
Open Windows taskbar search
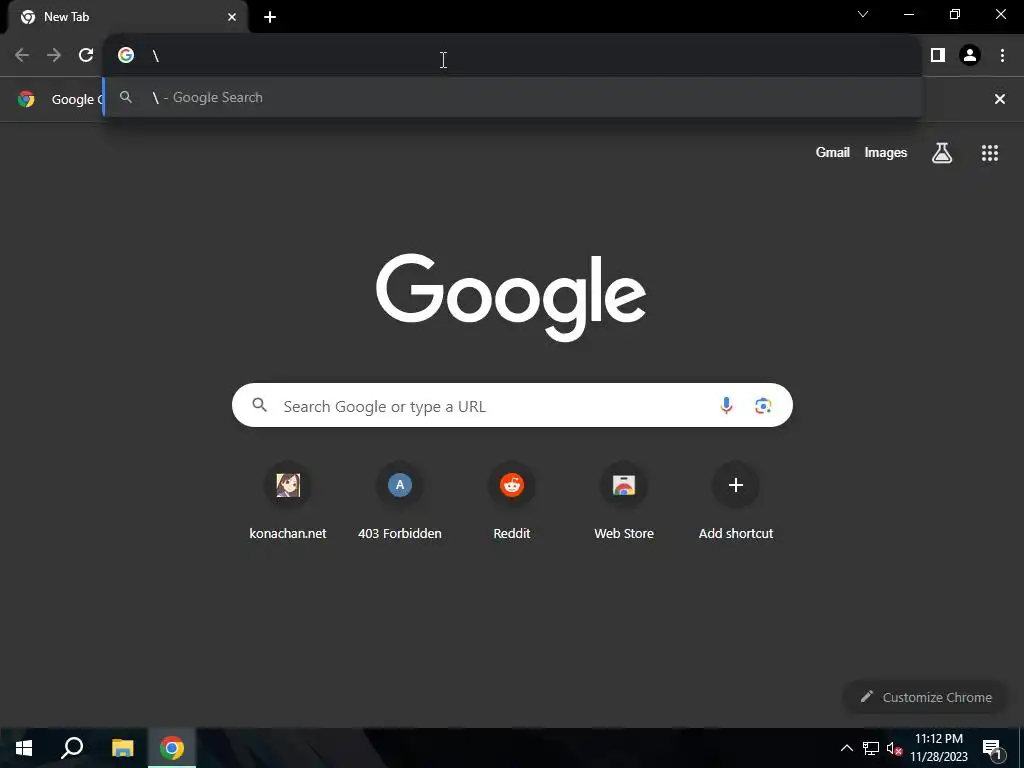[x=72, y=748]
